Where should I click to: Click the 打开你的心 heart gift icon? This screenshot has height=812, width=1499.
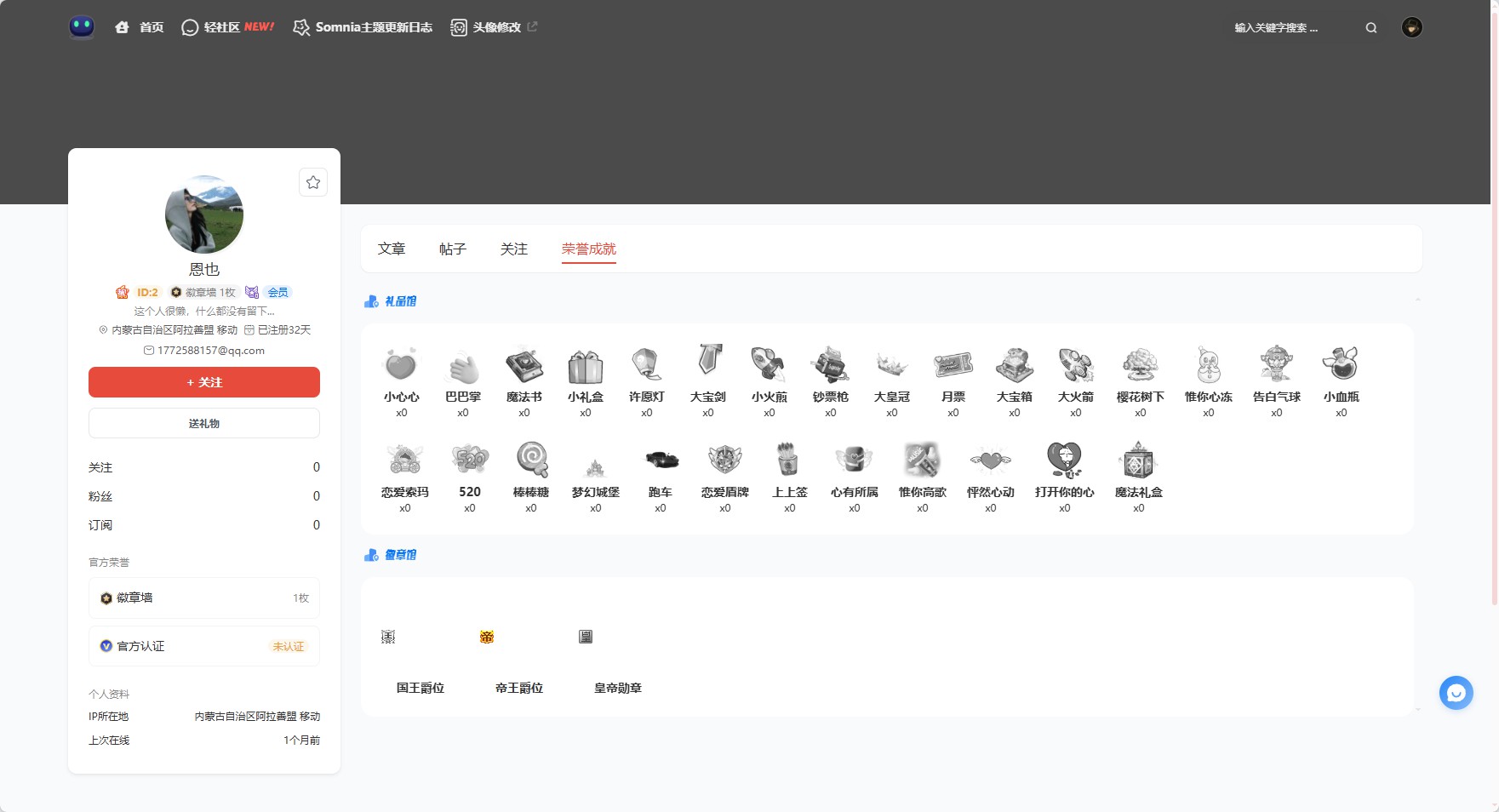[1065, 460]
